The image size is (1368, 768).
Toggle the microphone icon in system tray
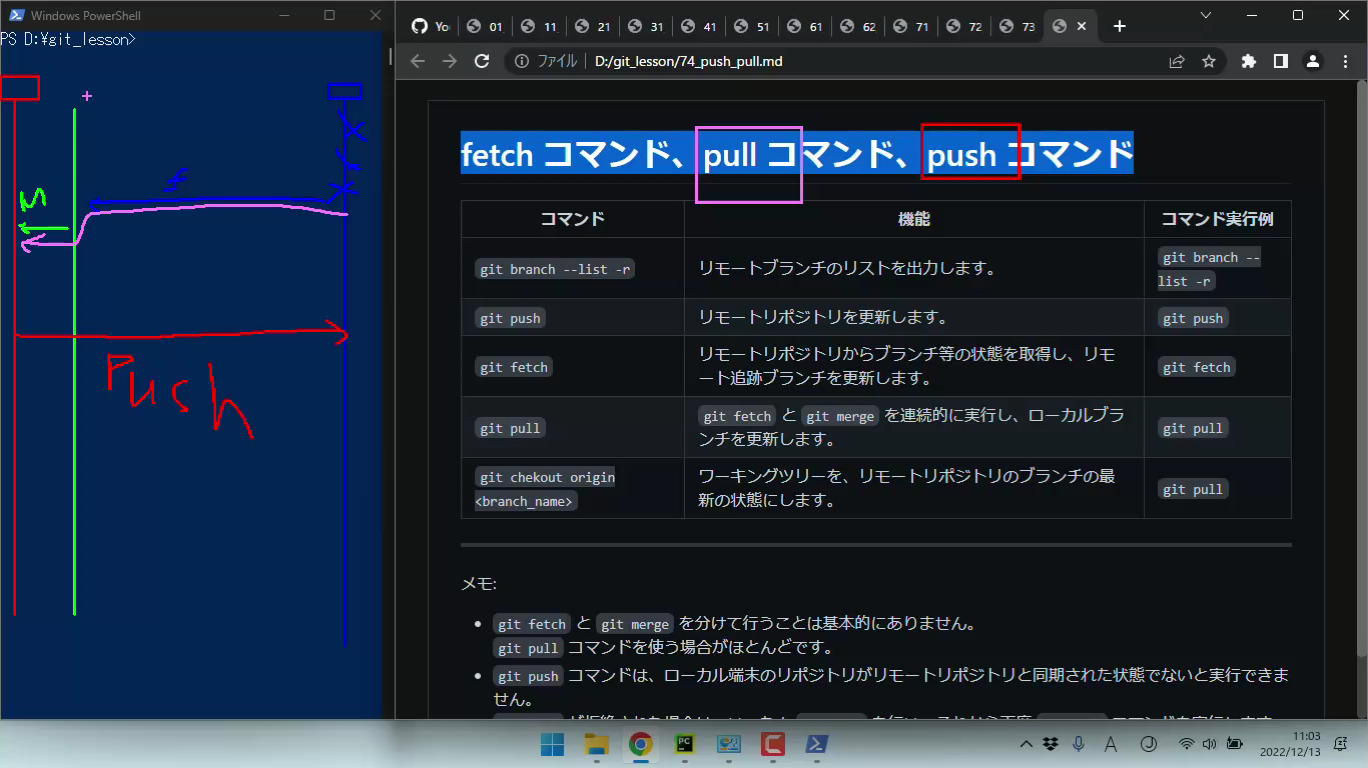tap(1078, 744)
